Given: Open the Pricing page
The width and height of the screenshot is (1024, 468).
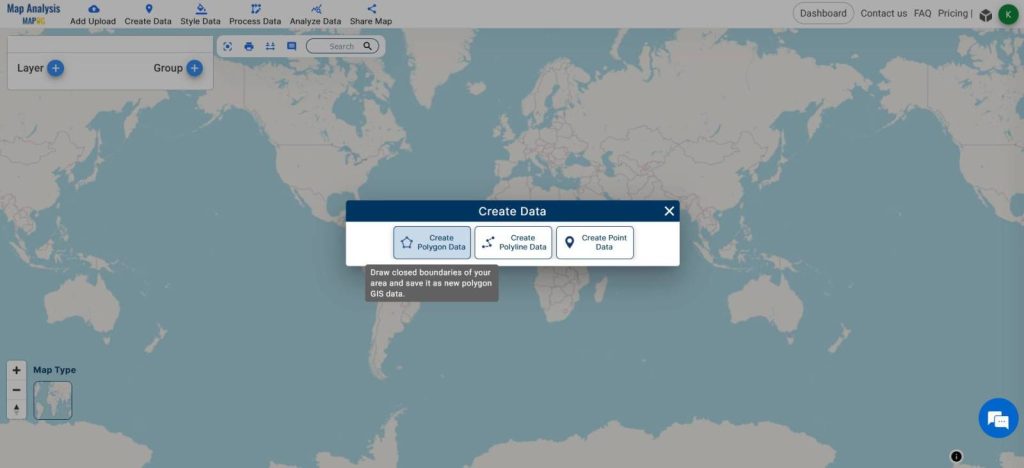Looking at the screenshot, I should click(x=953, y=13).
